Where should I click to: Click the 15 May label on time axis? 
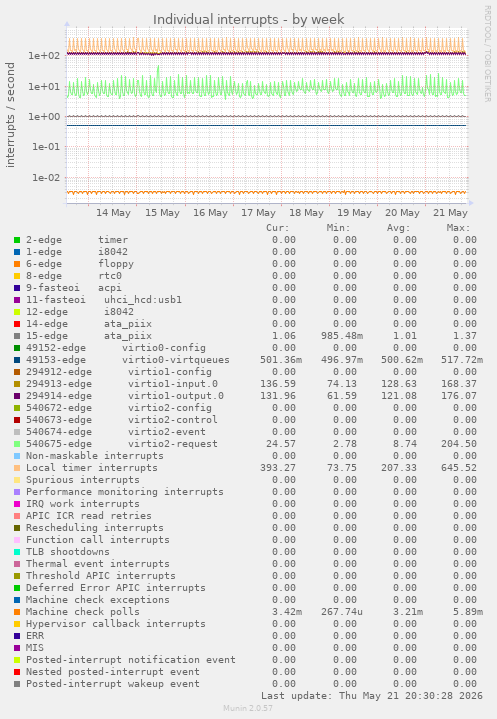(x=162, y=213)
